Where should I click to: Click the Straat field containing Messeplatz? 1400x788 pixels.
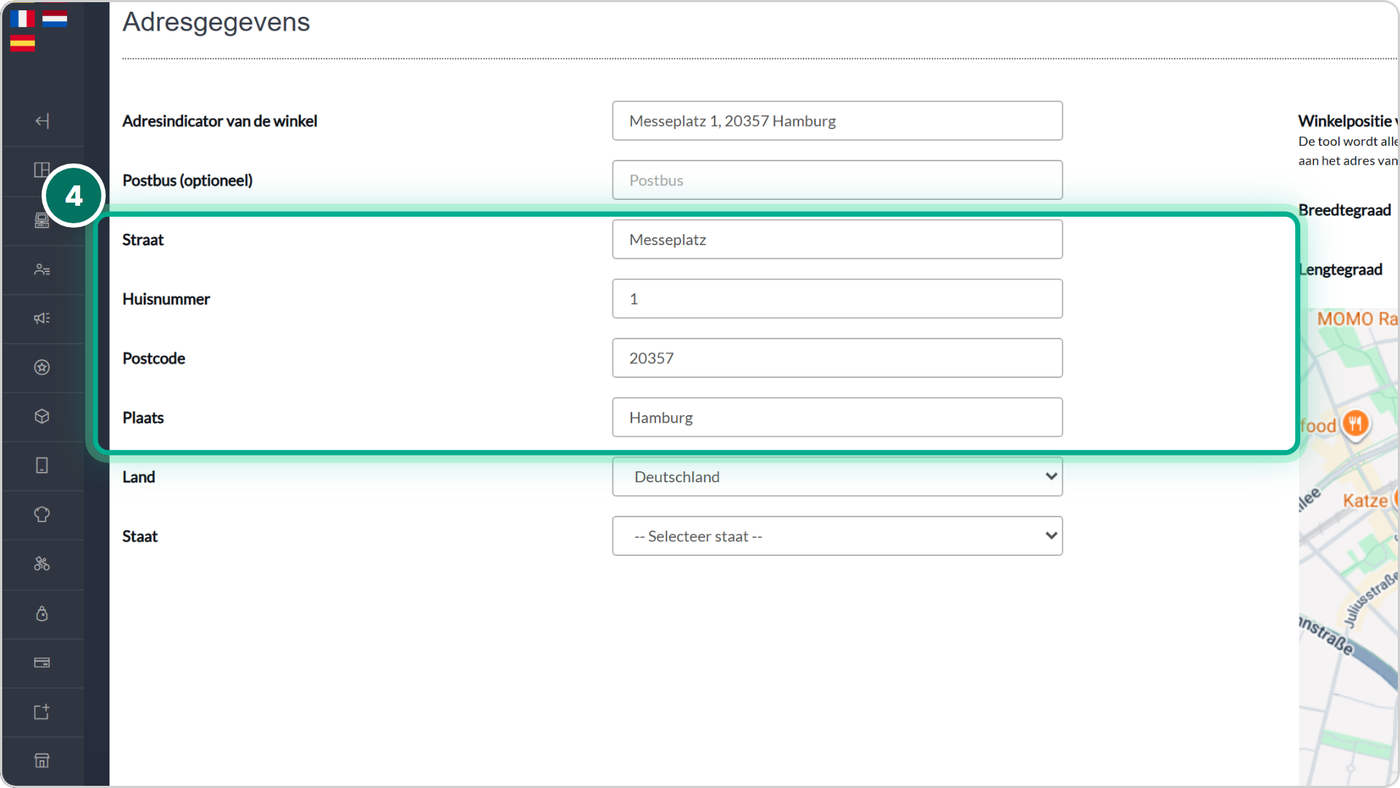(x=837, y=240)
